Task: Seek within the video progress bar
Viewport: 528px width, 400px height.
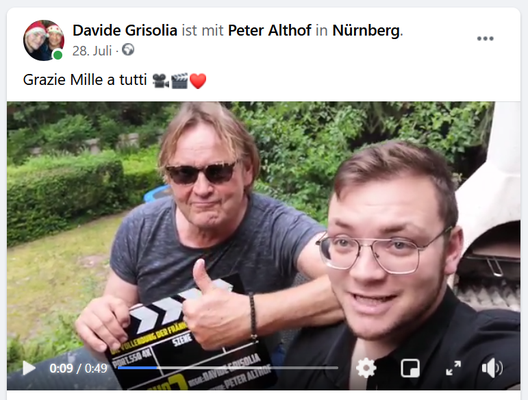Action: pos(228,368)
